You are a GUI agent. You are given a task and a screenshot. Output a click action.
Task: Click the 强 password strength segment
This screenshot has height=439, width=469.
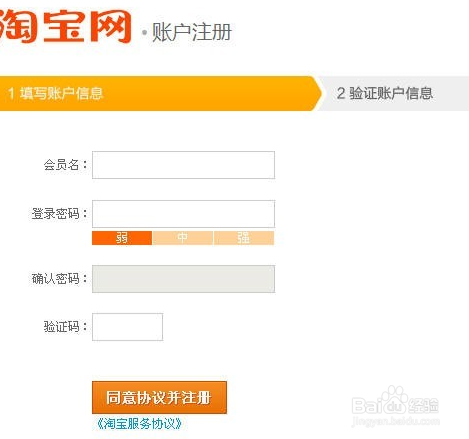tap(244, 238)
